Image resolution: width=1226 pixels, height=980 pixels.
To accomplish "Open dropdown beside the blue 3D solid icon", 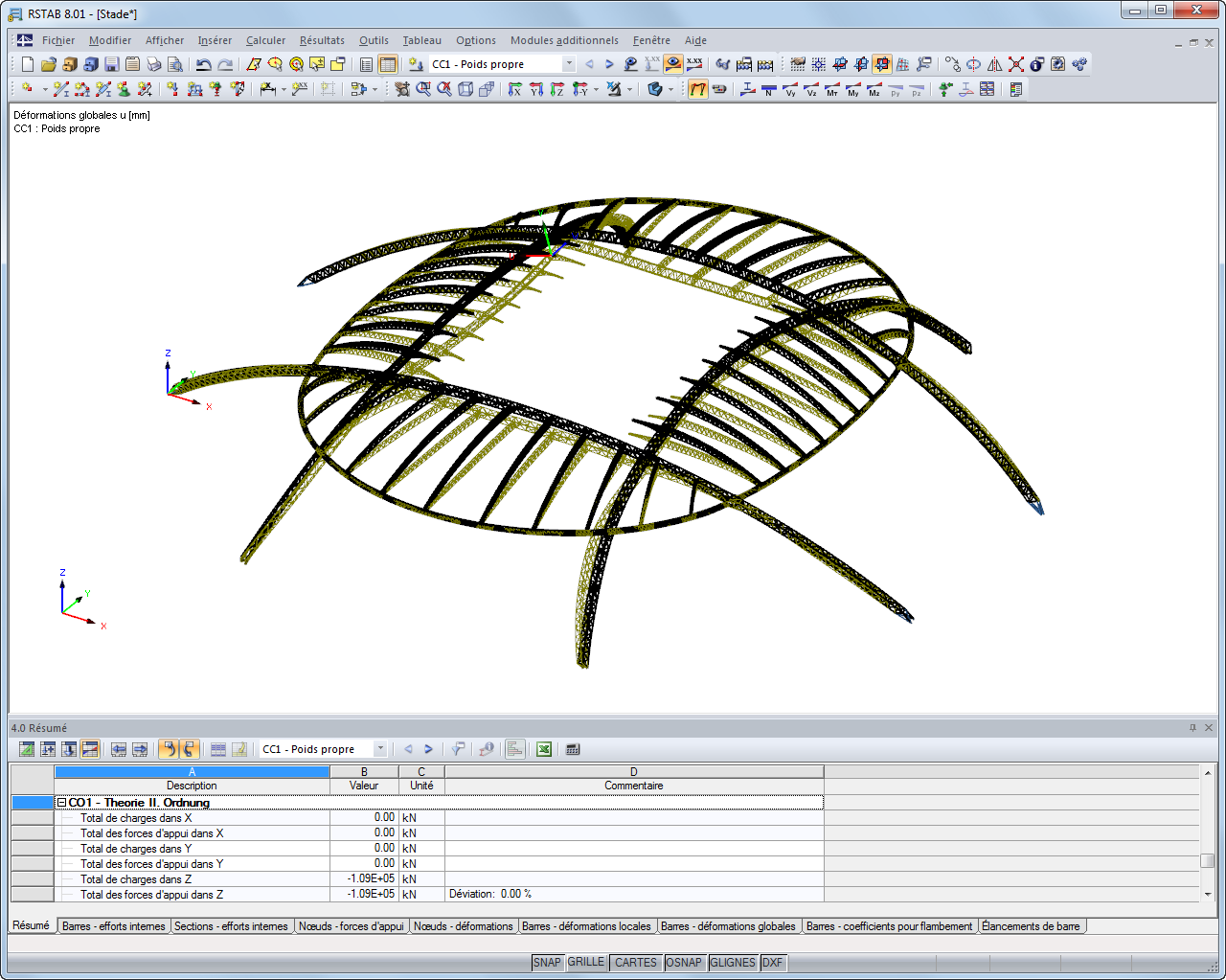I will click(x=670, y=90).
